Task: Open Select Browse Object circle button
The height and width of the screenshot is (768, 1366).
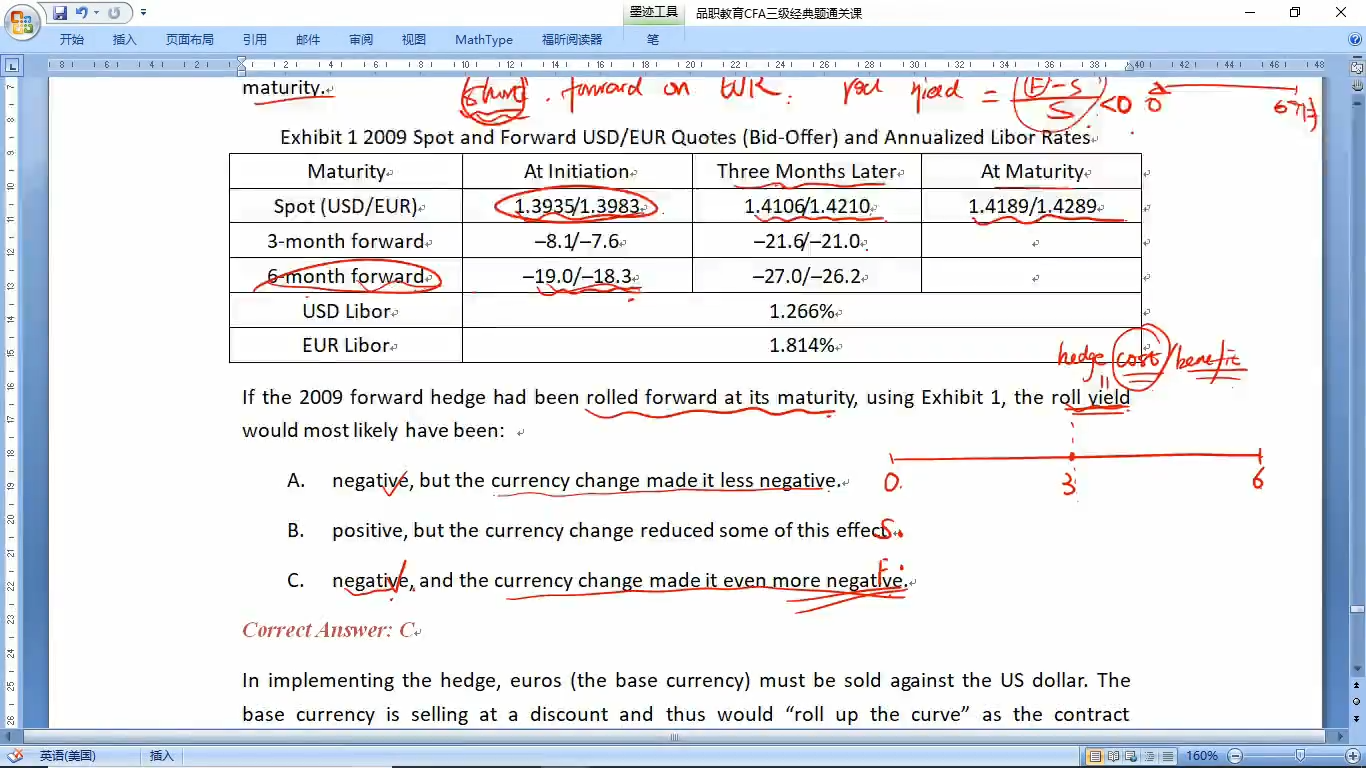Action: tap(1357, 704)
